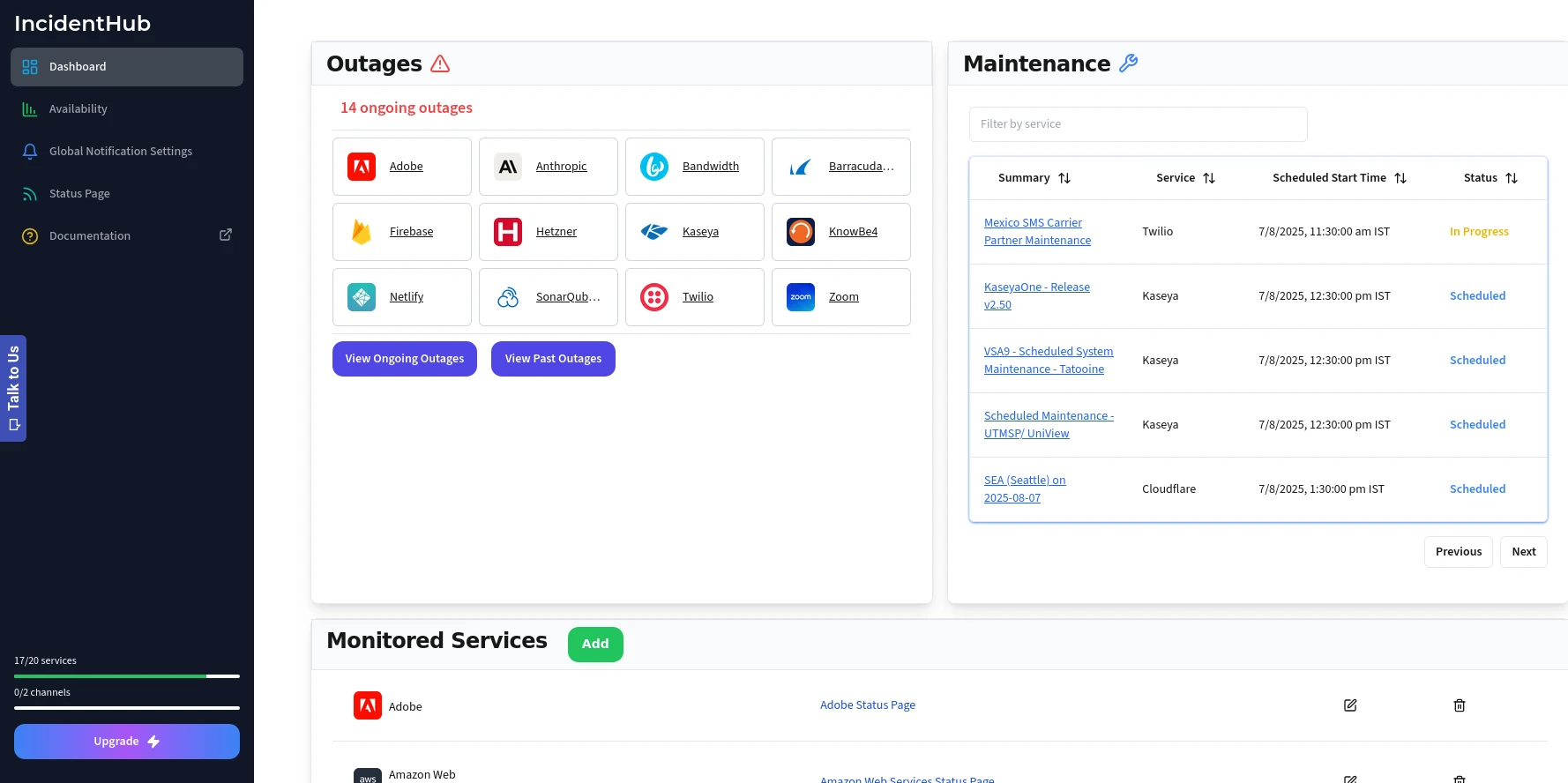Sort by Service column arrows
Image resolution: width=1568 pixels, height=783 pixels.
click(x=1209, y=178)
